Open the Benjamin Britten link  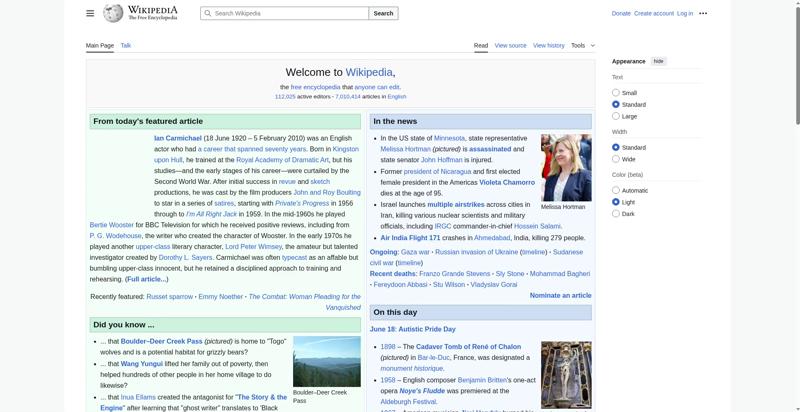[482, 380]
